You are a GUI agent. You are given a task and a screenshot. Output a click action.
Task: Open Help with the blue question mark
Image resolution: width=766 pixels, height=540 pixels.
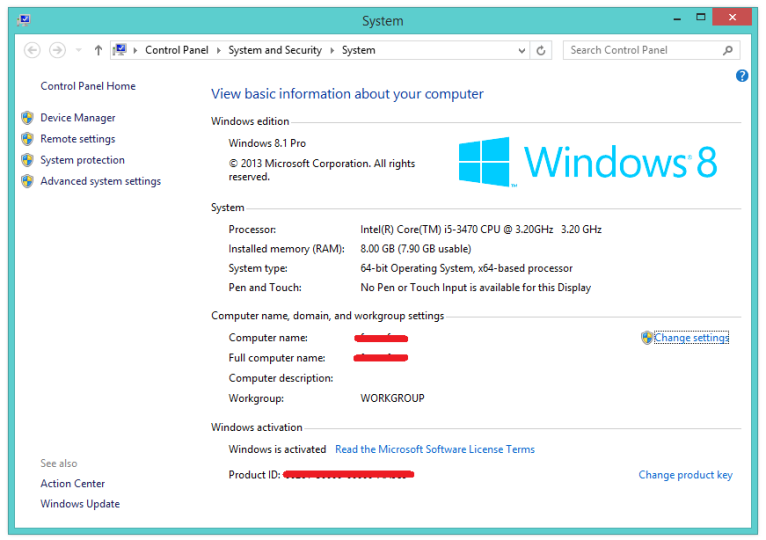point(742,76)
